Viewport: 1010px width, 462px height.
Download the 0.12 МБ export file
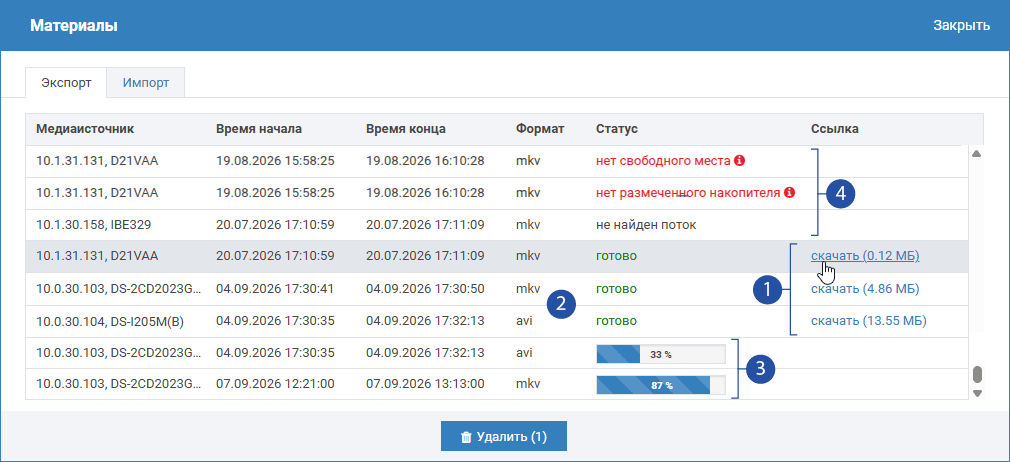(x=865, y=256)
